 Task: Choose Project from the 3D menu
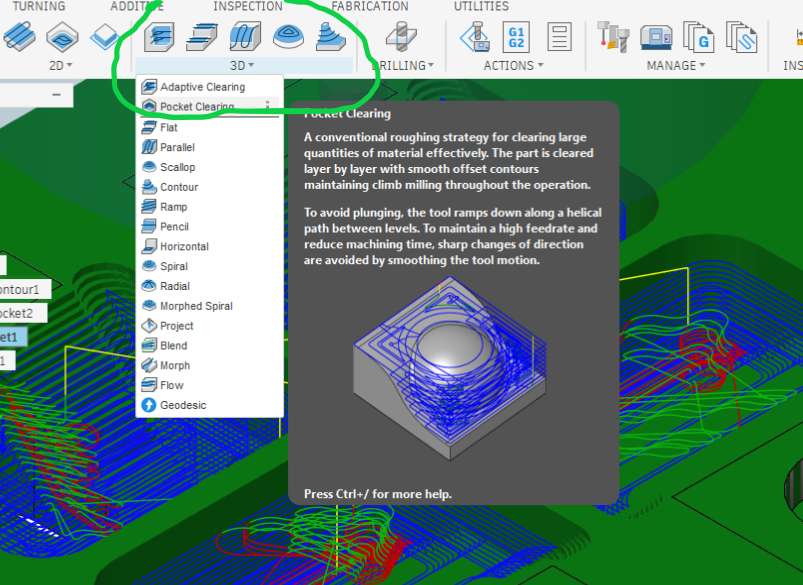(x=209, y=326)
